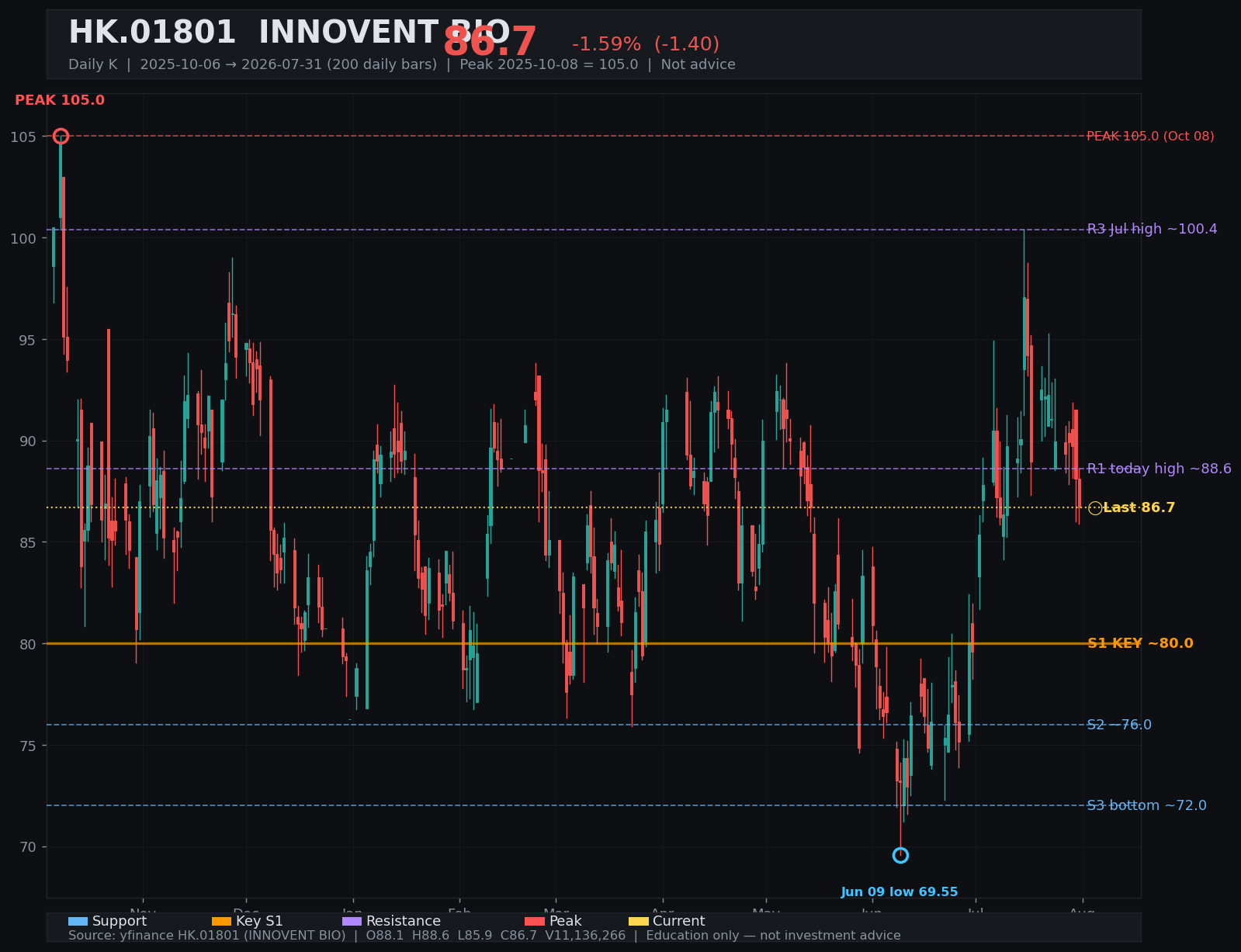The height and width of the screenshot is (952, 1241).
Task: Click the "-1.59% (-1.40)" change value
Action: coord(646,45)
